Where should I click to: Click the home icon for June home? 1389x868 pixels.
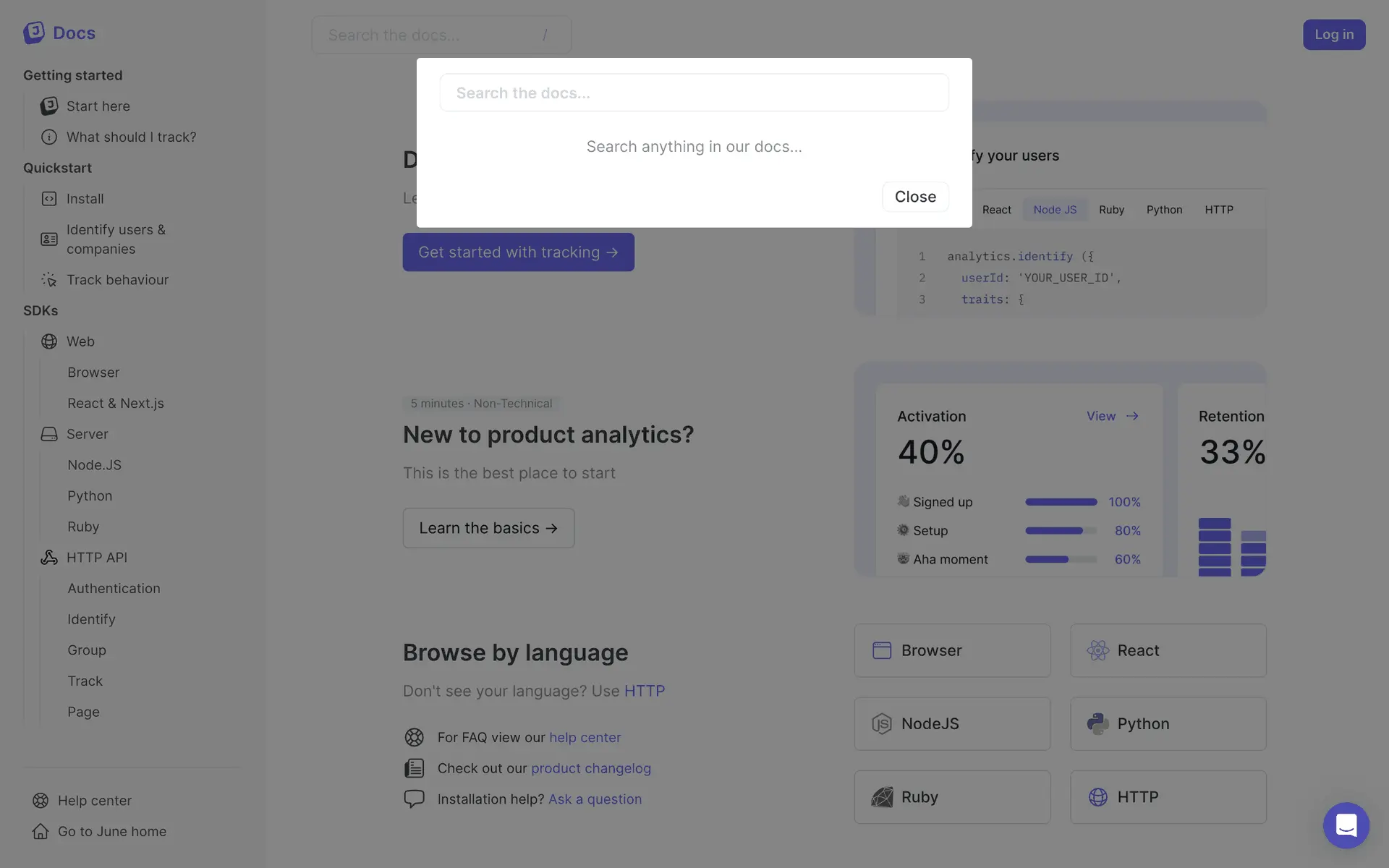pyautogui.click(x=41, y=832)
